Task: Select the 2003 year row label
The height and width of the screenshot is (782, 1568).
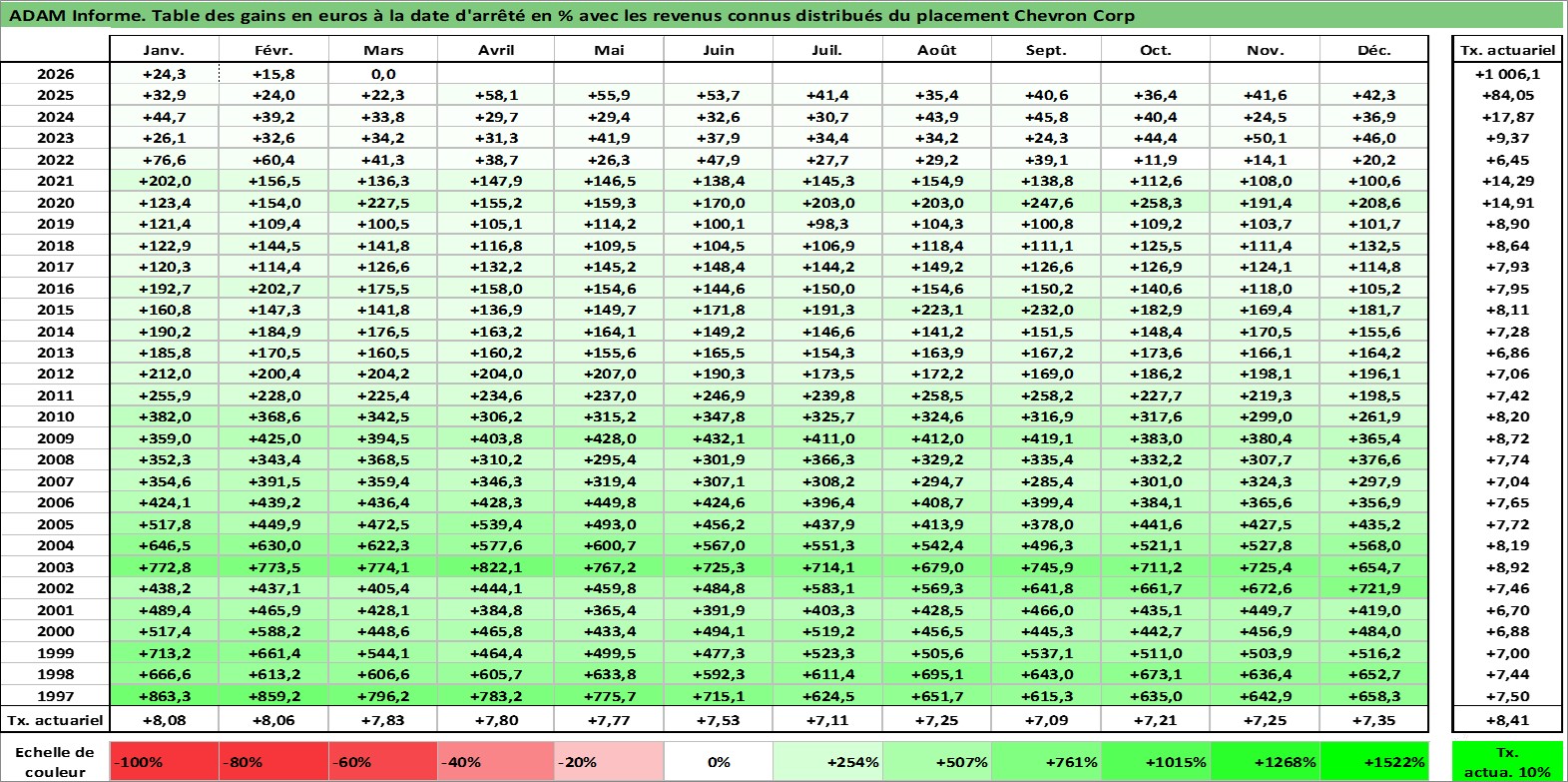Action: [x=55, y=567]
